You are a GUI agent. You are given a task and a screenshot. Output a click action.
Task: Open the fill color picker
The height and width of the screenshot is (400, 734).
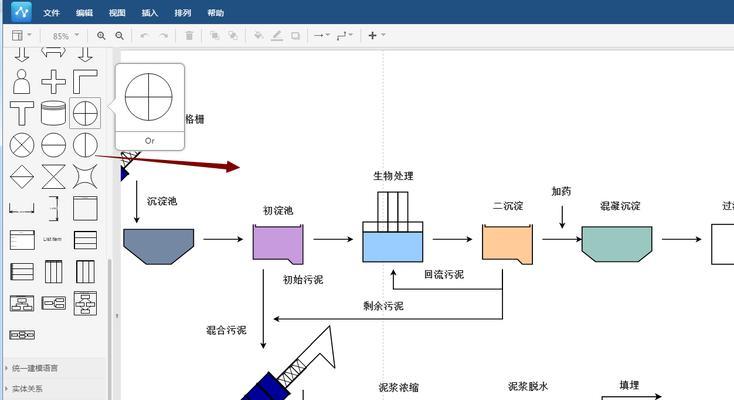[x=258, y=36]
